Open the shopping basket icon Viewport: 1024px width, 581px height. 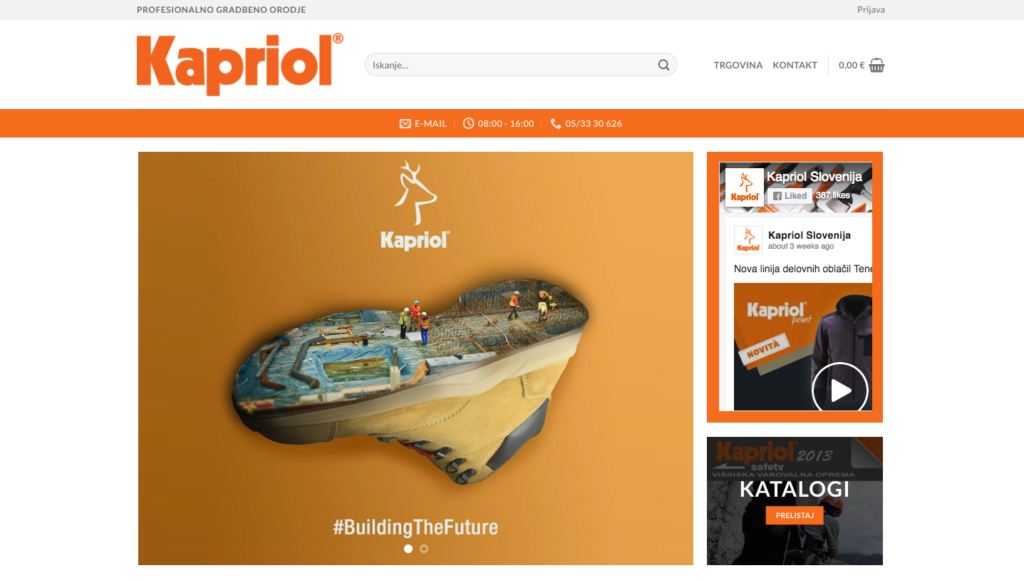pyautogui.click(x=876, y=65)
